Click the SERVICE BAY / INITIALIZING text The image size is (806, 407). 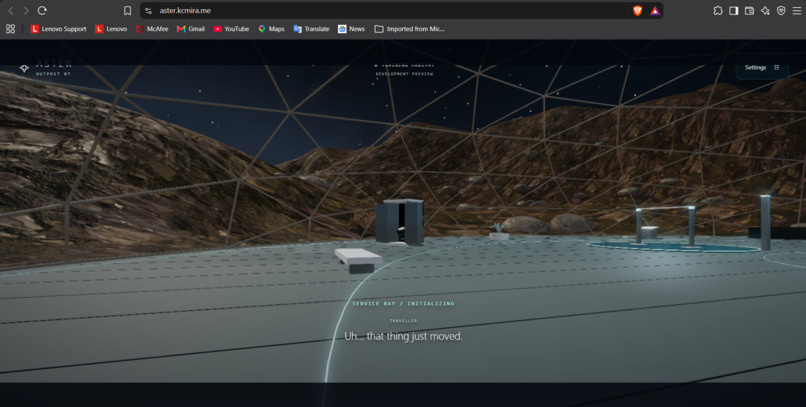[404, 304]
